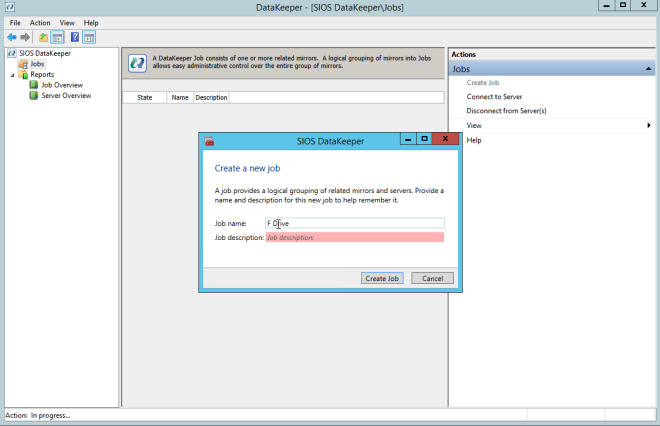Collapse the Jobs section in Actions pane

[x=648, y=69]
